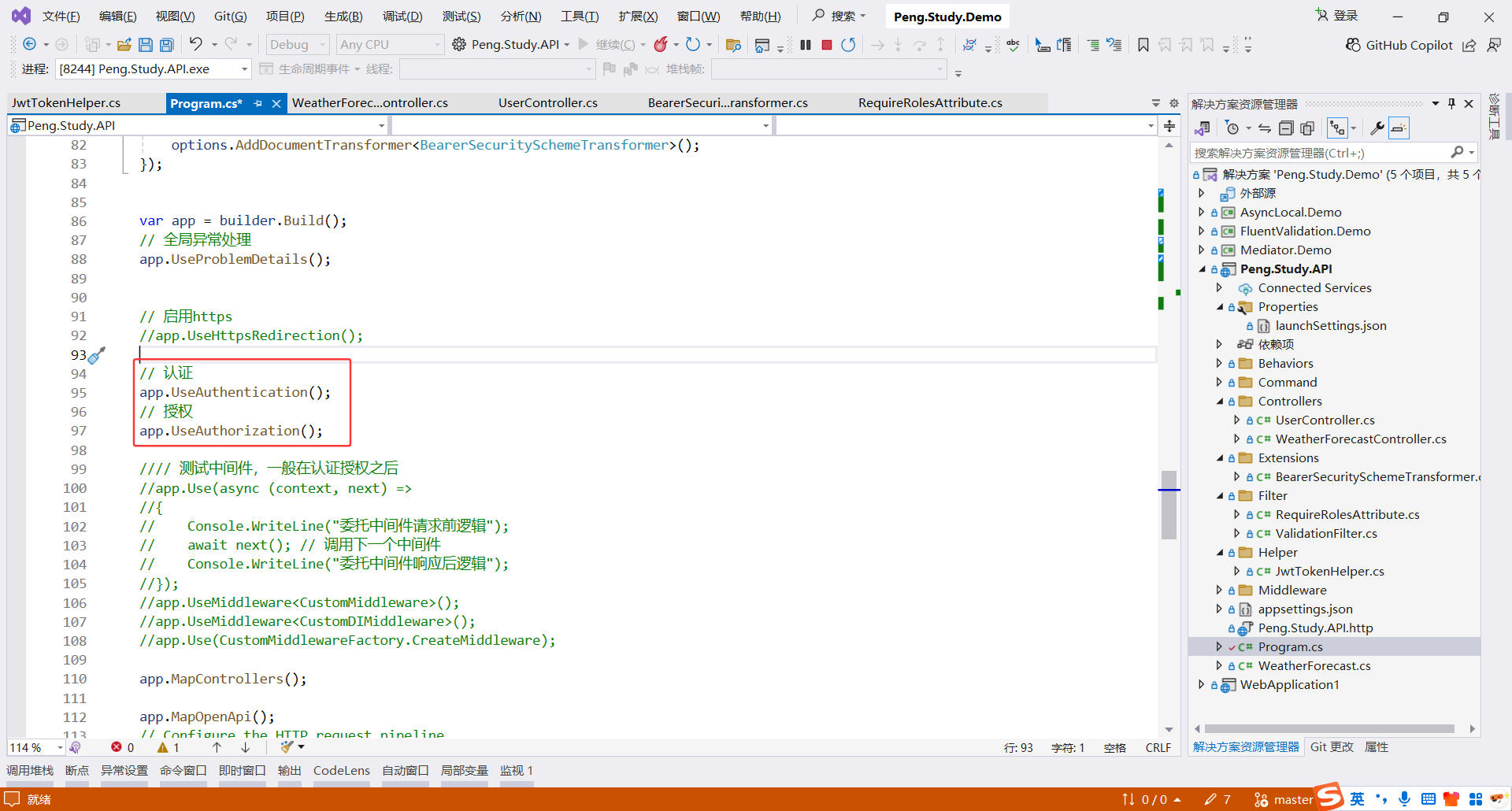The width and height of the screenshot is (1512, 811).
Task: Click the red Stop debugging icon
Action: coord(827,45)
